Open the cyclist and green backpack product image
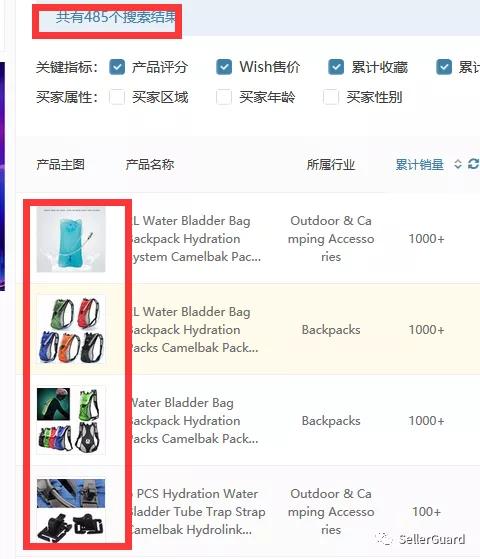The image size is (480, 559). (x=71, y=421)
